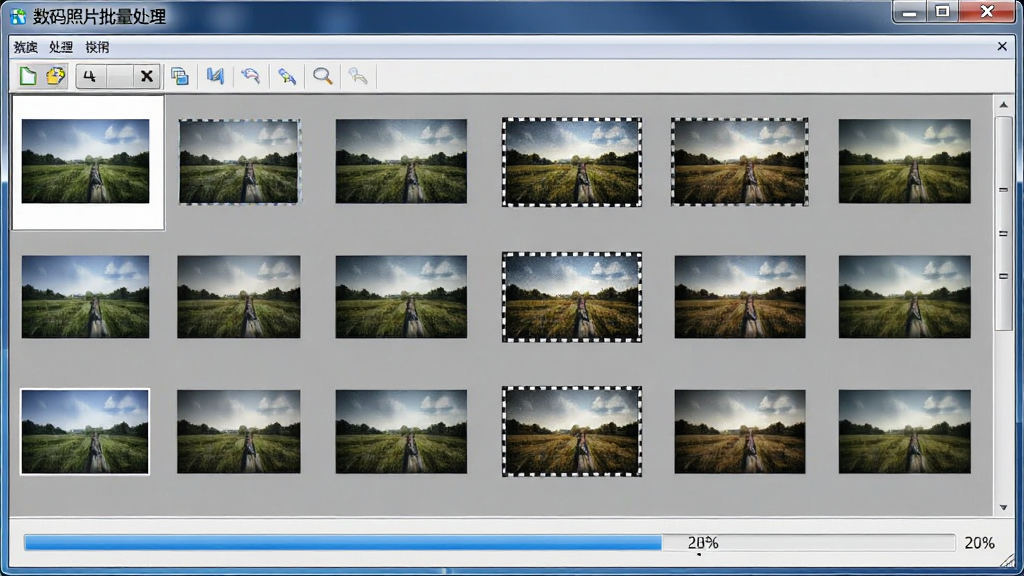Open the 处理 menu in the menu bar
The image size is (1024, 576).
point(61,47)
